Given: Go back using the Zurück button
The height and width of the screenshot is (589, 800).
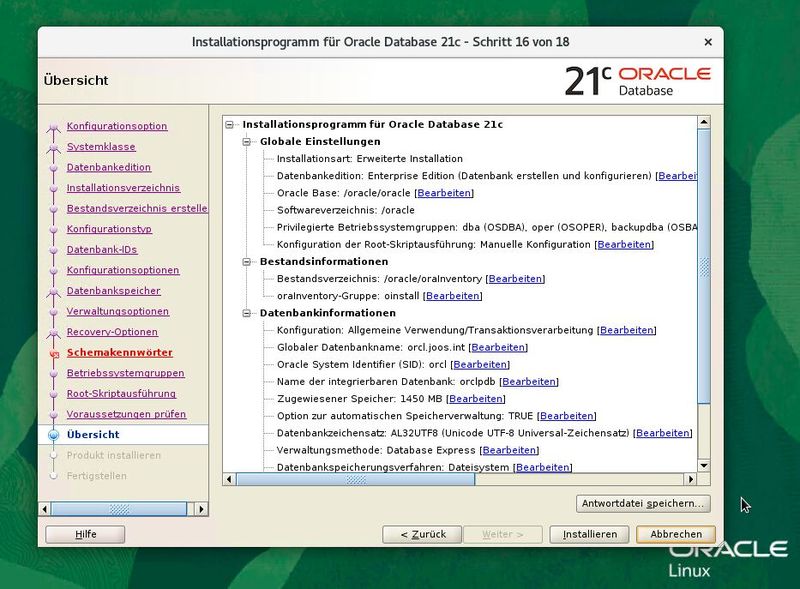Looking at the screenshot, I should point(419,534).
